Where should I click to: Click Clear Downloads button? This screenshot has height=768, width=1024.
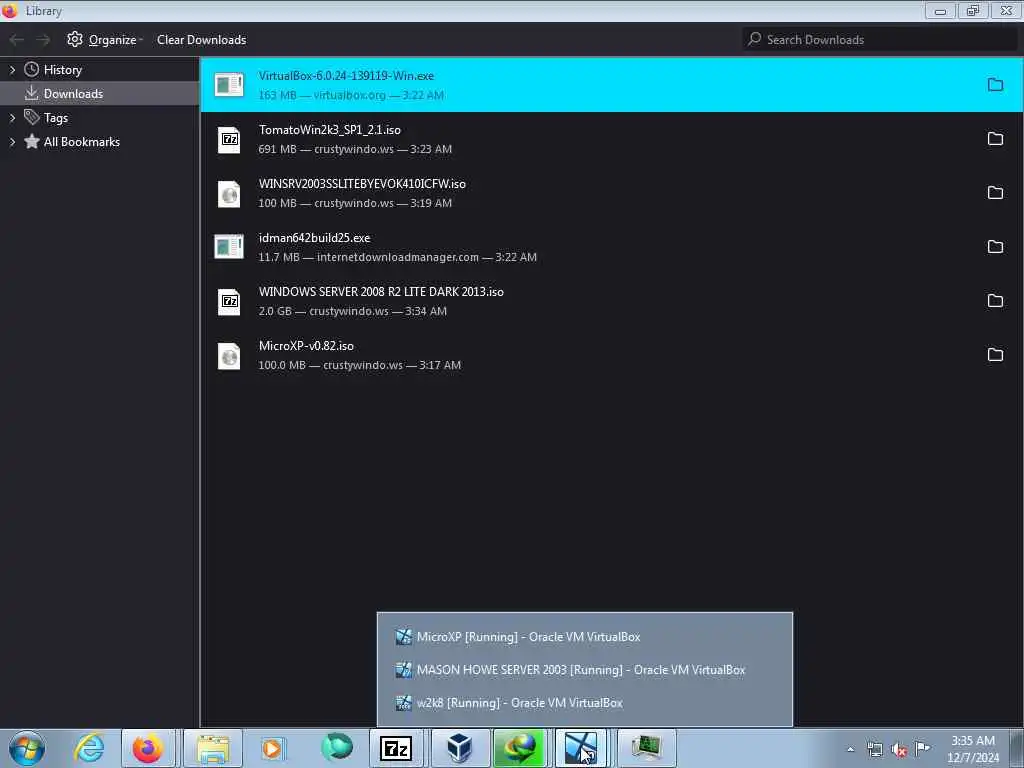(x=201, y=40)
